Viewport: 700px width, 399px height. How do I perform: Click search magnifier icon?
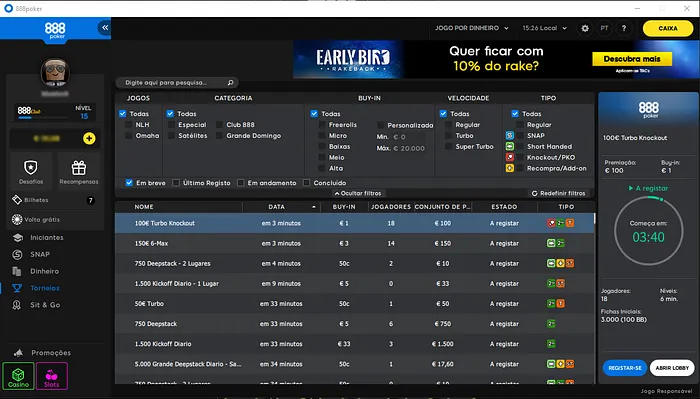pyautogui.click(x=230, y=83)
